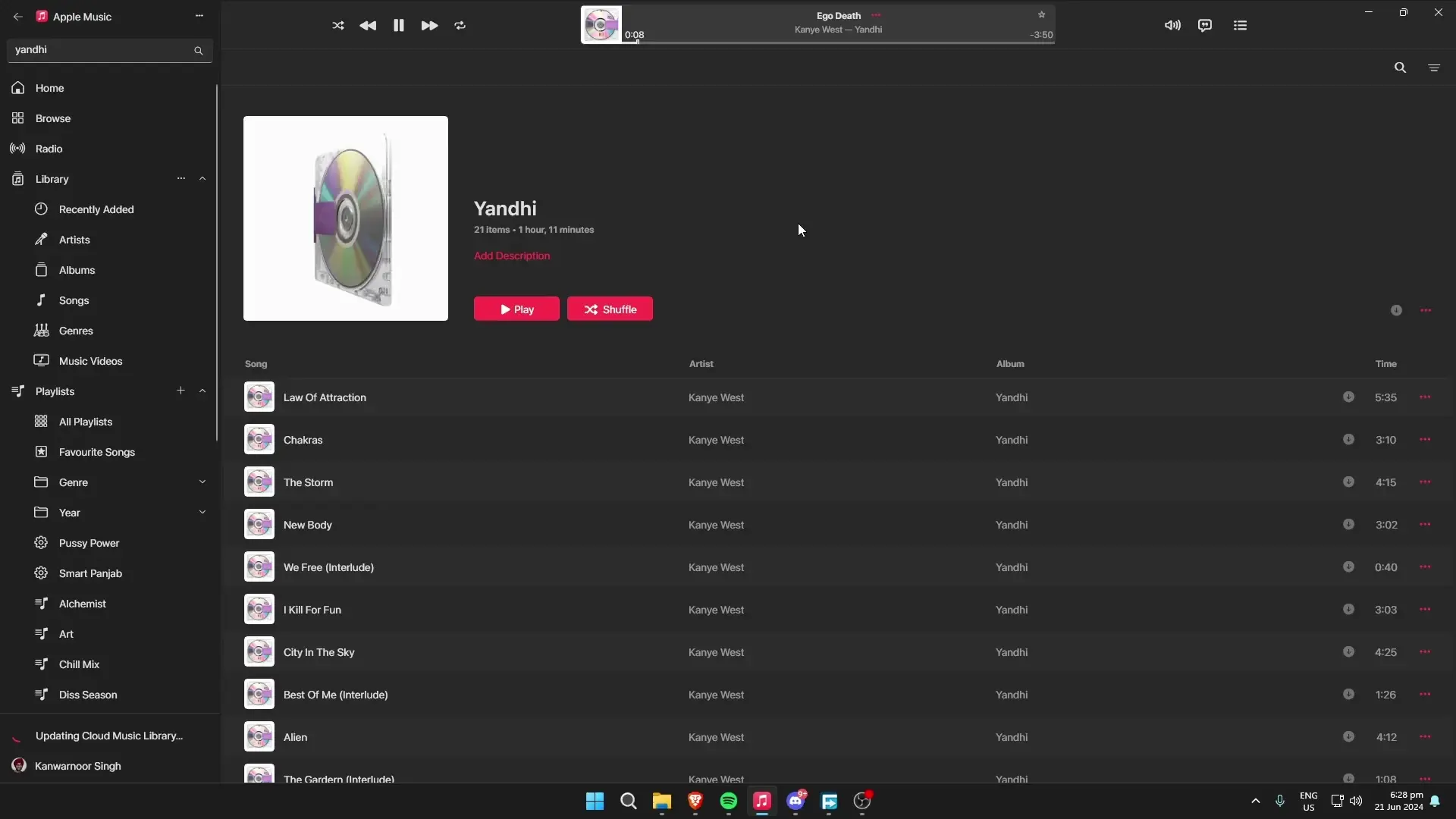The height and width of the screenshot is (819, 1456).
Task: Play the Yandhi playlist
Action: 516,309
